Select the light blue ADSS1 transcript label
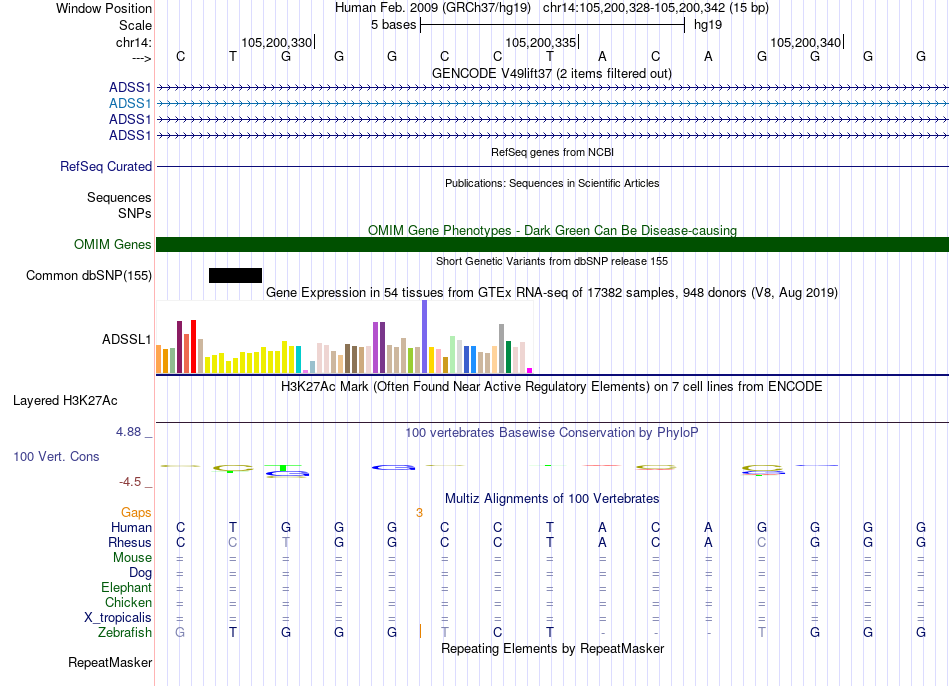This screenshot has height=686, width=950. 130,103
